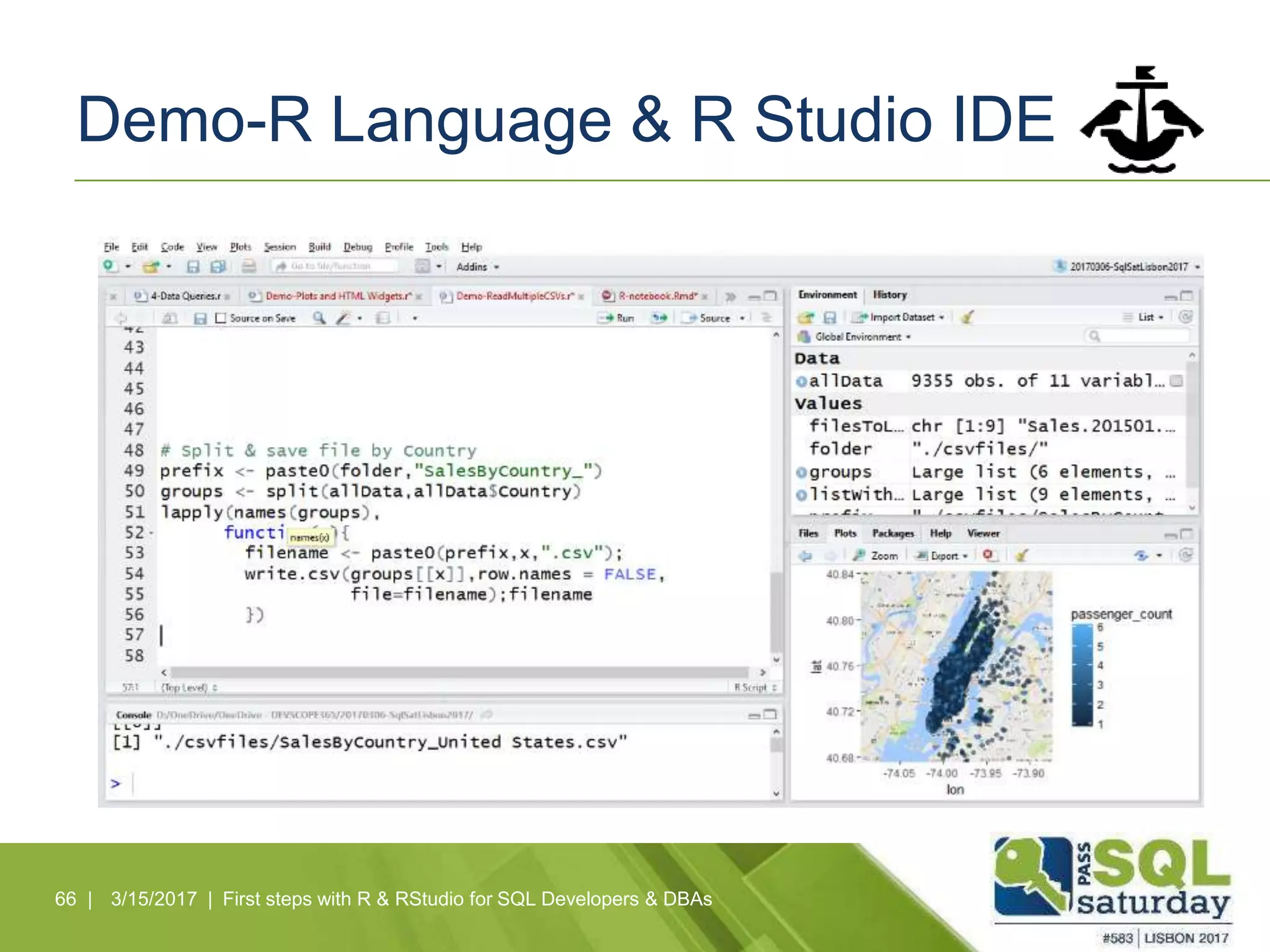This screenshot has width=1270, height=952.
Task: Save script using editor toolbar disk icon
Action: click(200, 318)
